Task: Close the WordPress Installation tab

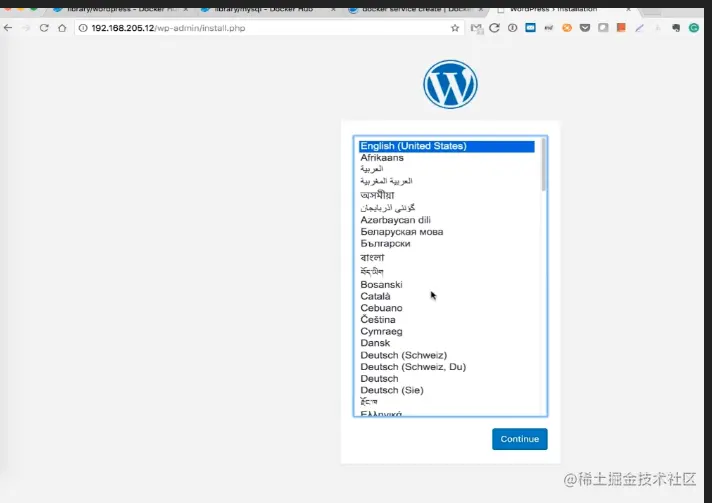Action: (x=628, y=9)
